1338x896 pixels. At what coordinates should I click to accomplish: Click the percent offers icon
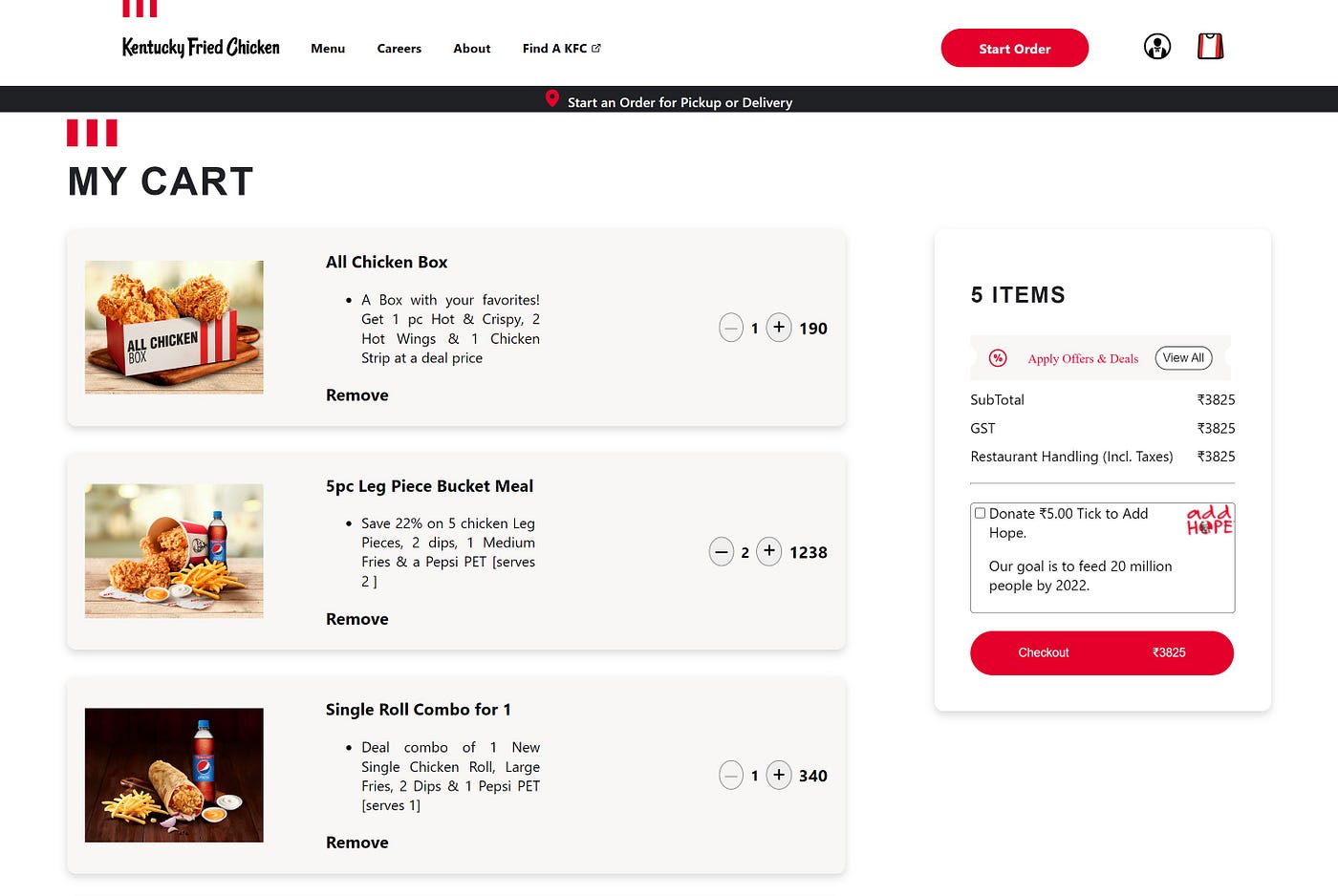998,357
